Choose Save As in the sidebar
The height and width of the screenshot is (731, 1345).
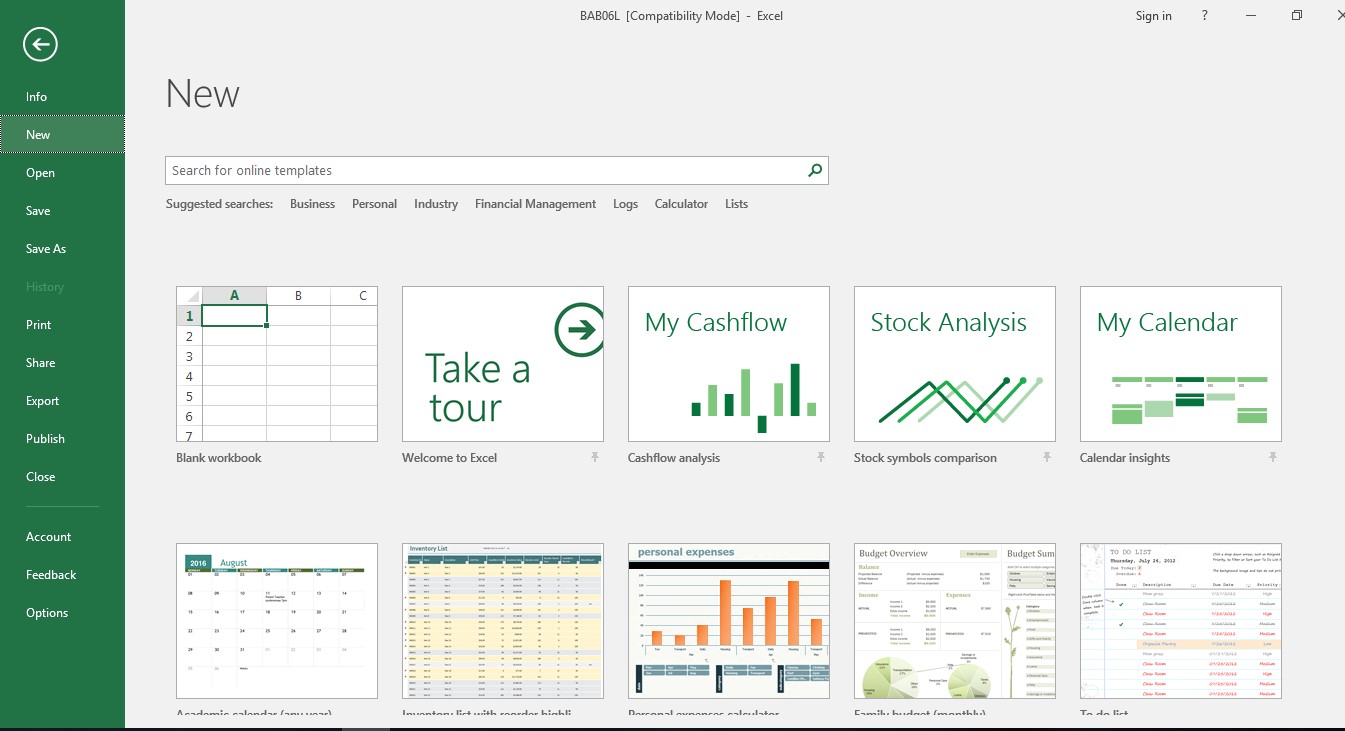point(62,249)
